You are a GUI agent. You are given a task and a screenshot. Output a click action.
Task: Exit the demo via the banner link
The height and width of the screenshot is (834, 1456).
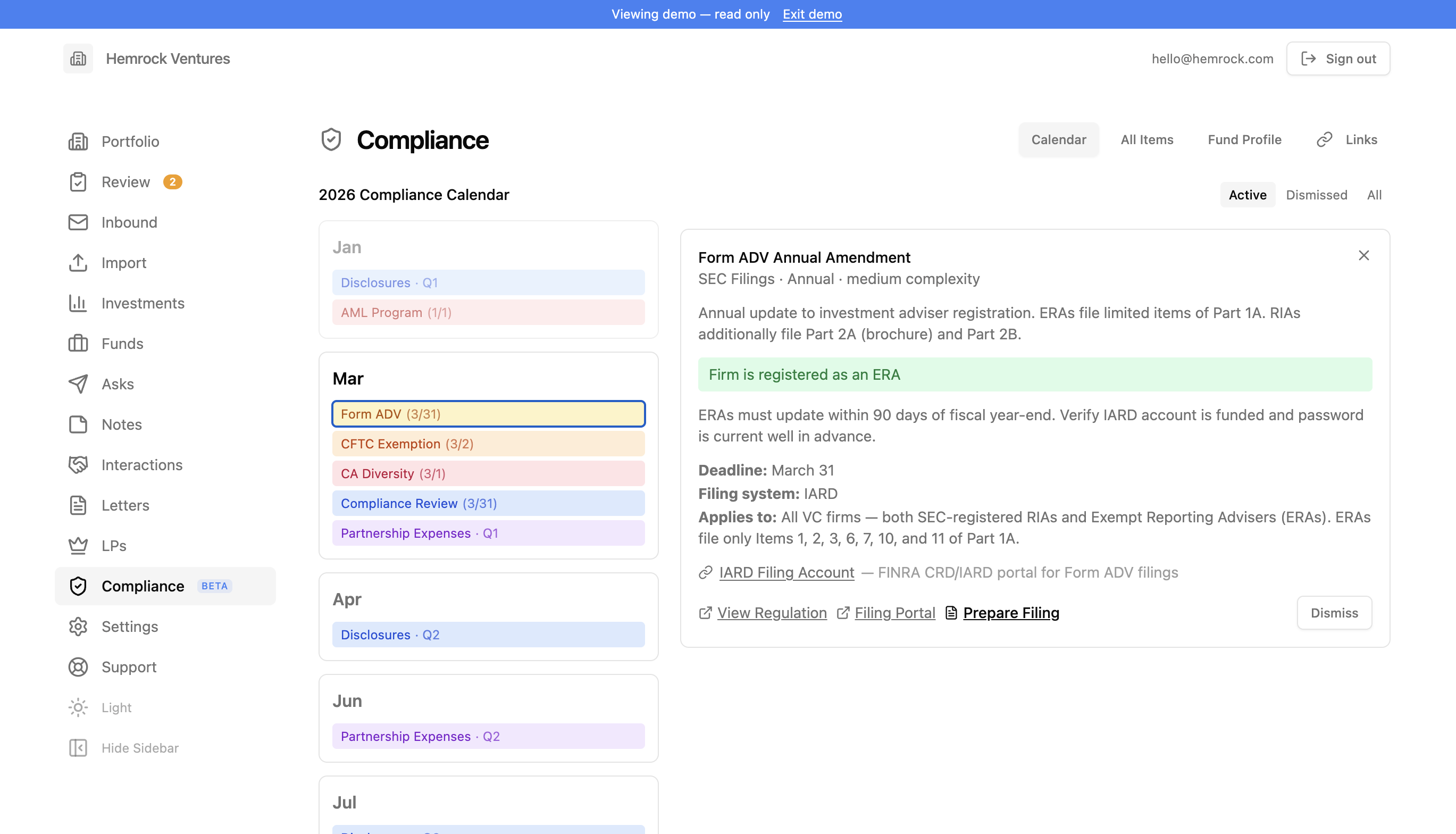click(812, 14)
